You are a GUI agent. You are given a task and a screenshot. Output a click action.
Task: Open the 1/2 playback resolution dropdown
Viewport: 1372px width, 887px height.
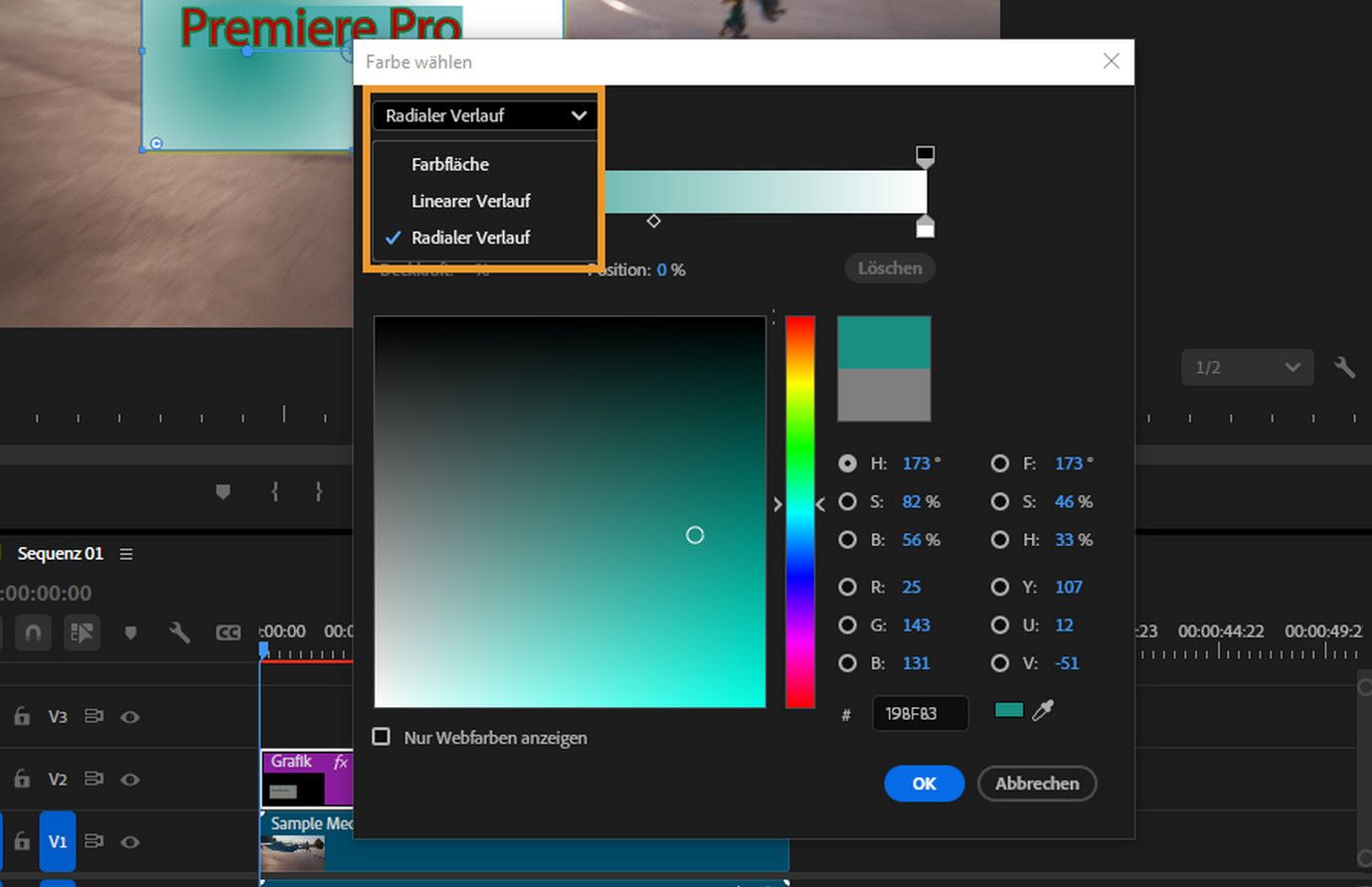coord(1248,367)
